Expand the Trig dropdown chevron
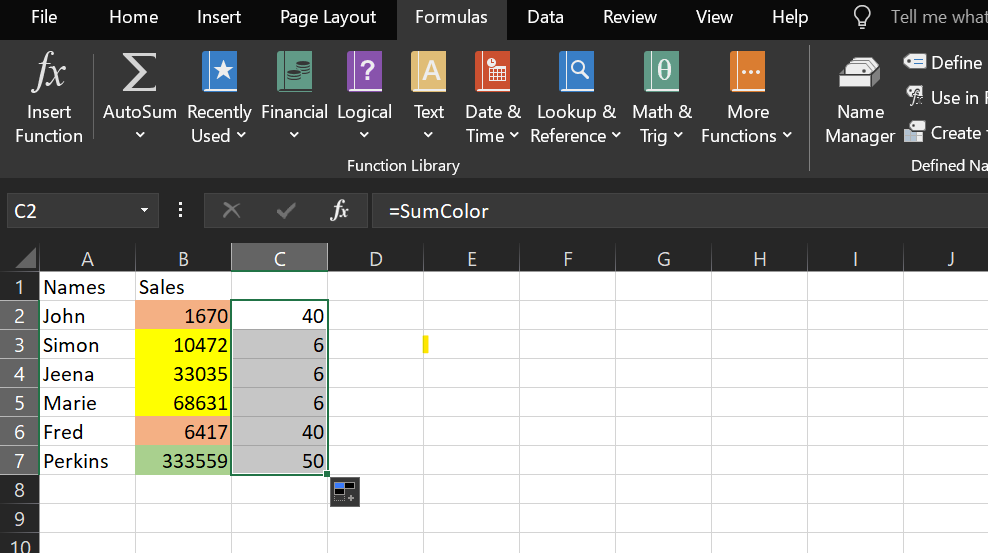The width and height of the screenshot is (988, 553). click(678, 135)
